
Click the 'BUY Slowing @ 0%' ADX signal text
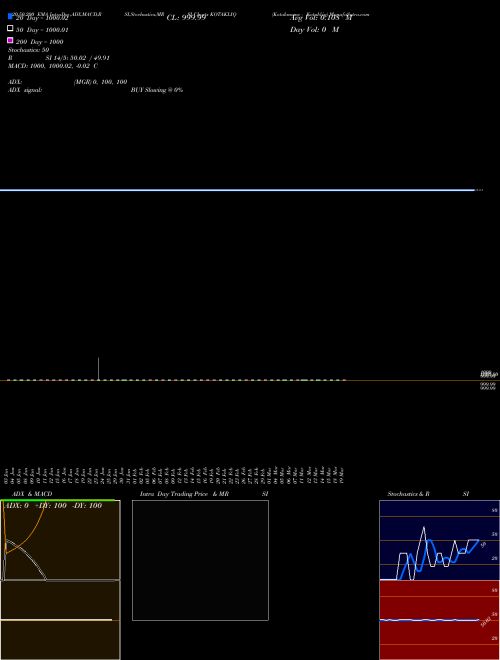tap(157, 90)
